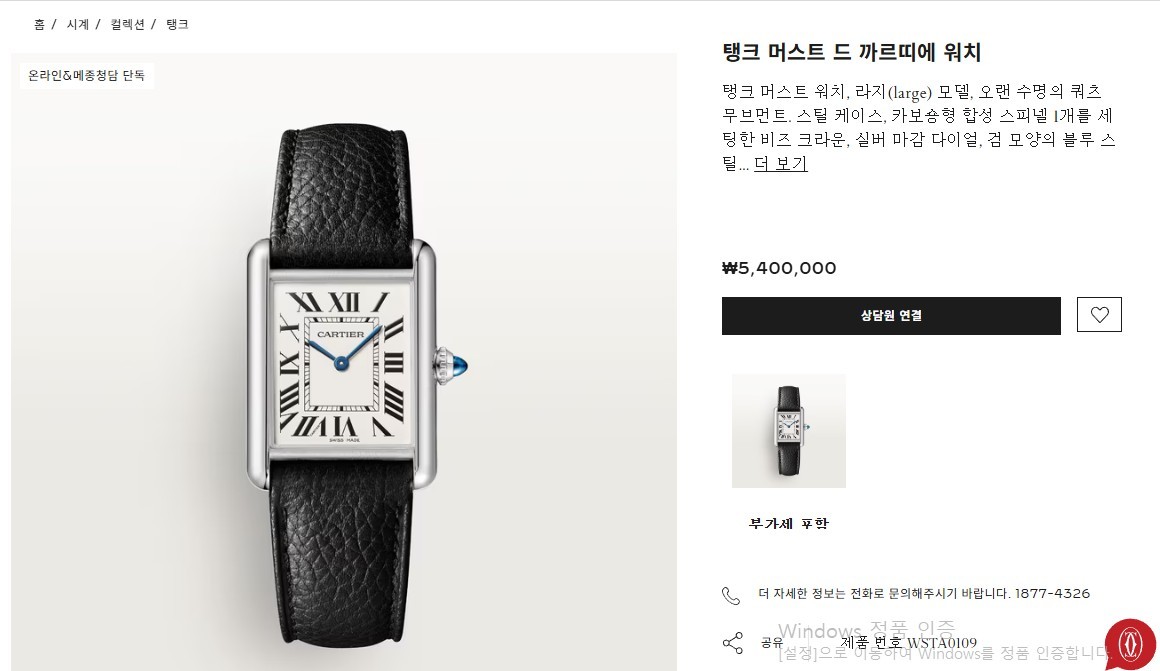Go to 홈 in breadcrumb
1160x671 pixels.
click(39, 24)
